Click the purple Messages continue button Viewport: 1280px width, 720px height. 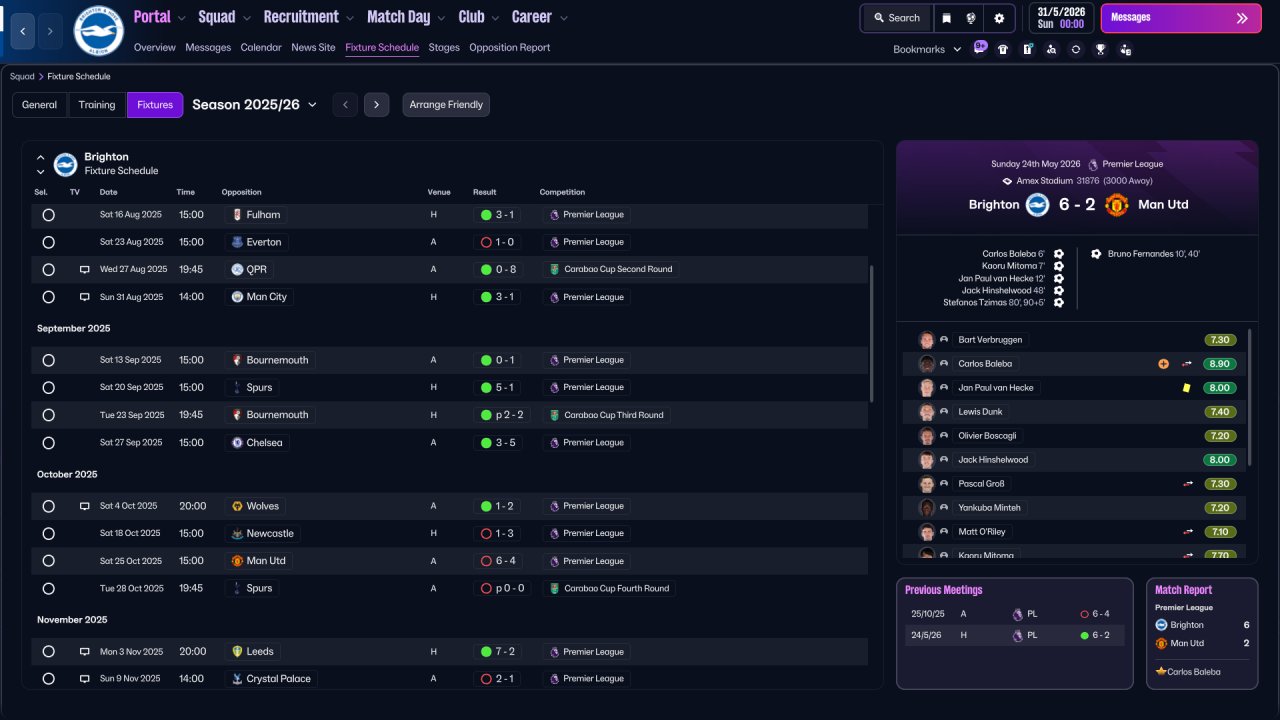pyautogui.click(x=1181, y=18)
